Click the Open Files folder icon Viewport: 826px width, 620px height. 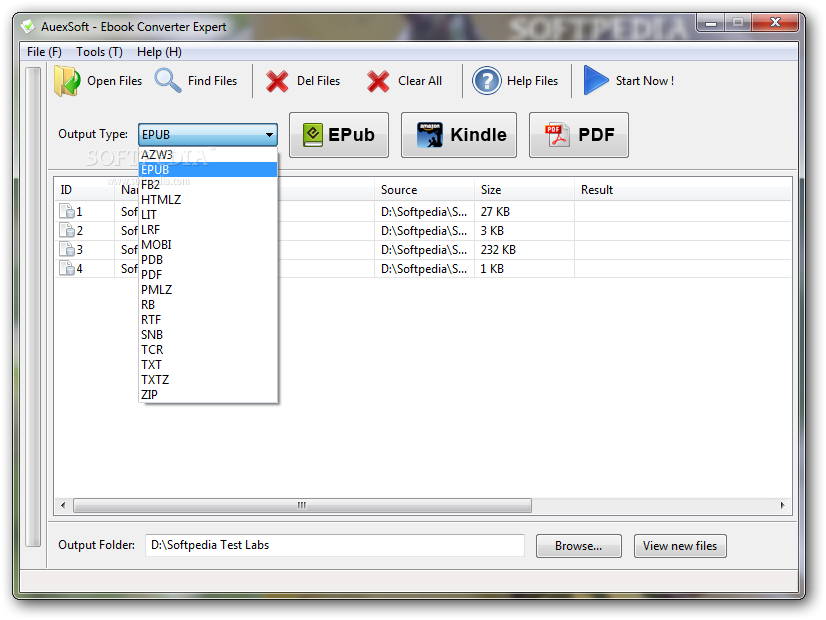67,81
